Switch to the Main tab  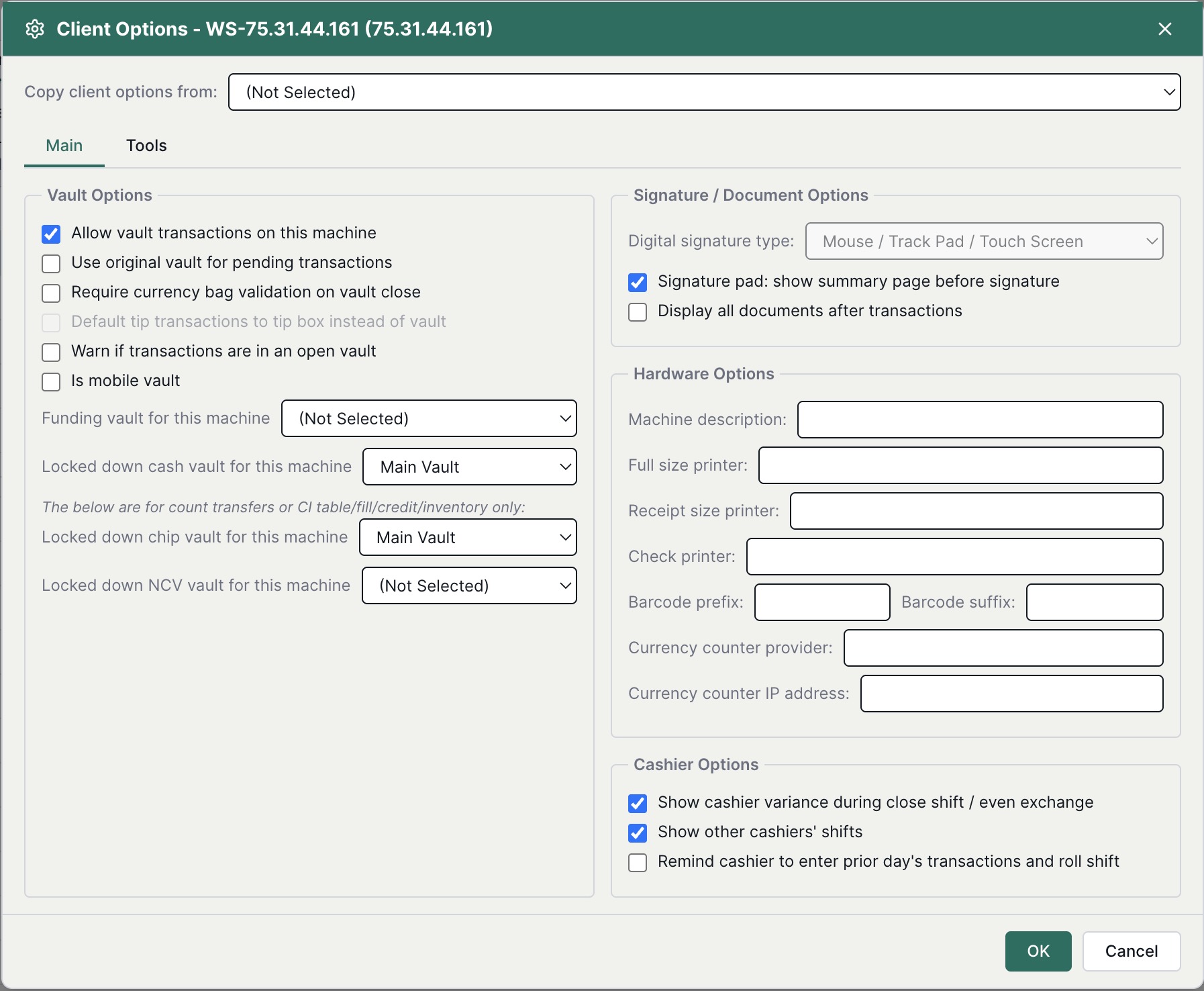[x=64, y=146]
